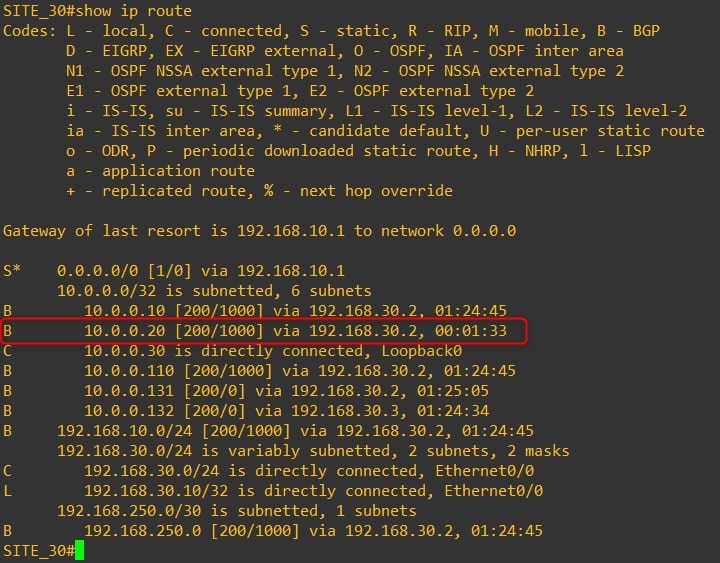
Task: Click the 'show ip route' command text
Action: click(x=134, y=11)
